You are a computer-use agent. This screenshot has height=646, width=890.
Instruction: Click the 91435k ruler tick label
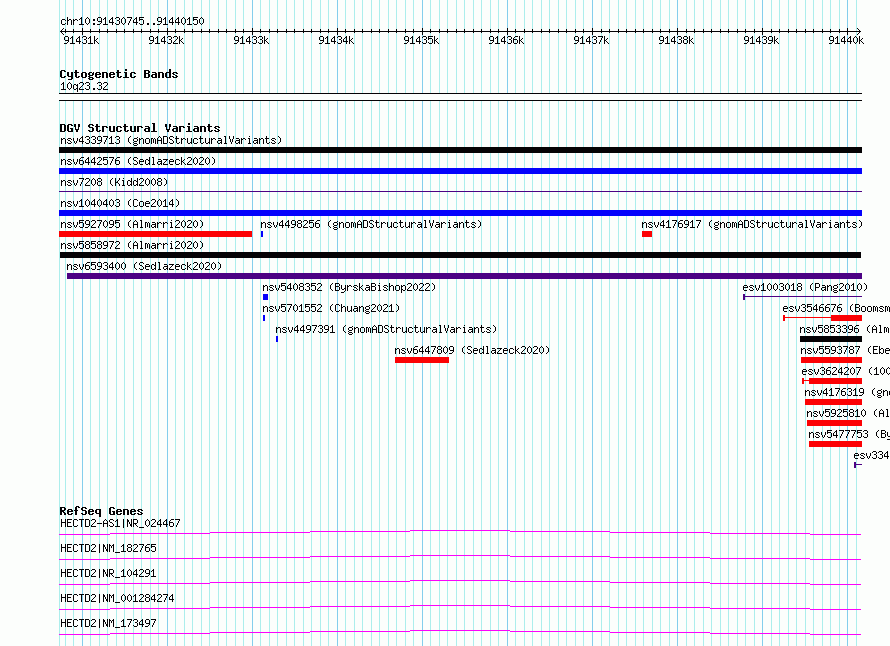point(421,40)
